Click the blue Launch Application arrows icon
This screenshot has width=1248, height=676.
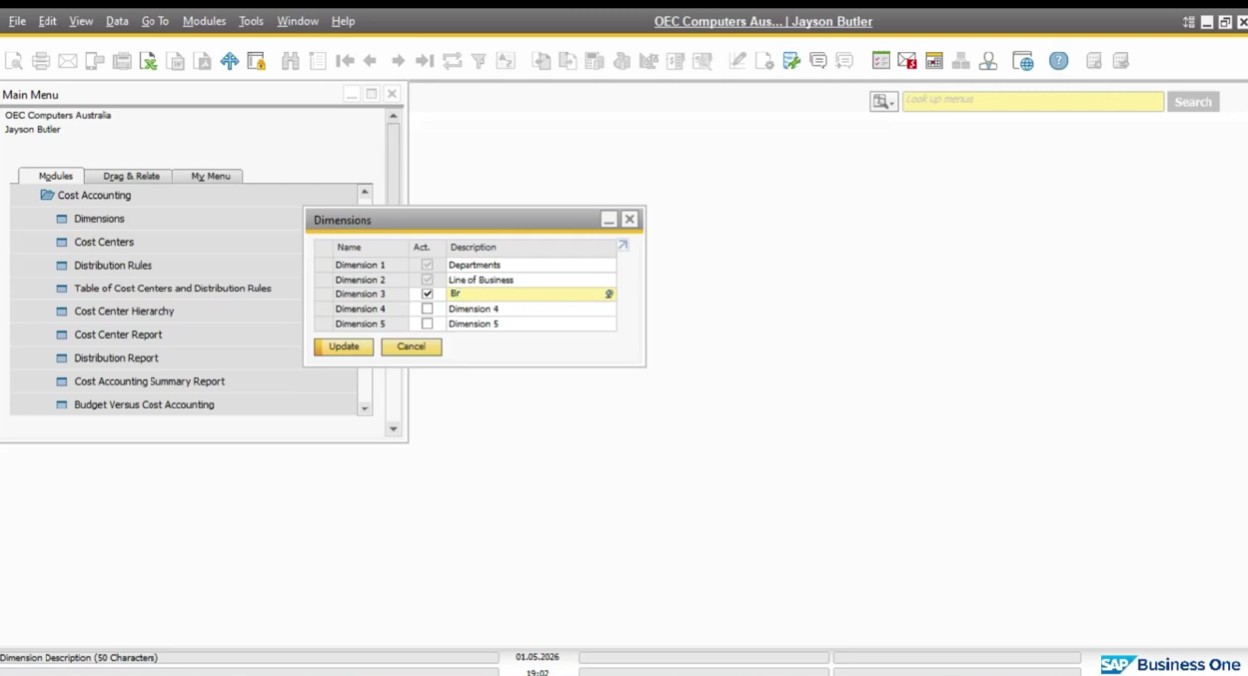pyautogui.click(x=230, y=61)
